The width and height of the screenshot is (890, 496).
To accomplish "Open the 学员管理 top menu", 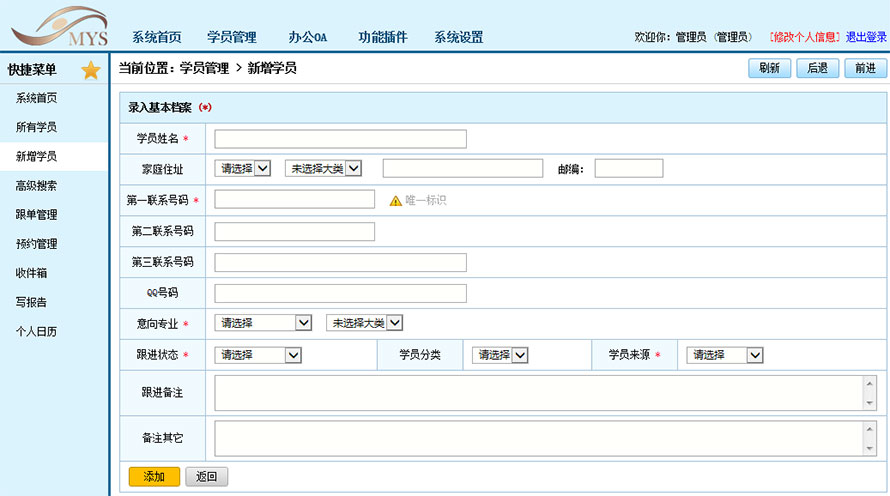I will (x=232, y=37).
